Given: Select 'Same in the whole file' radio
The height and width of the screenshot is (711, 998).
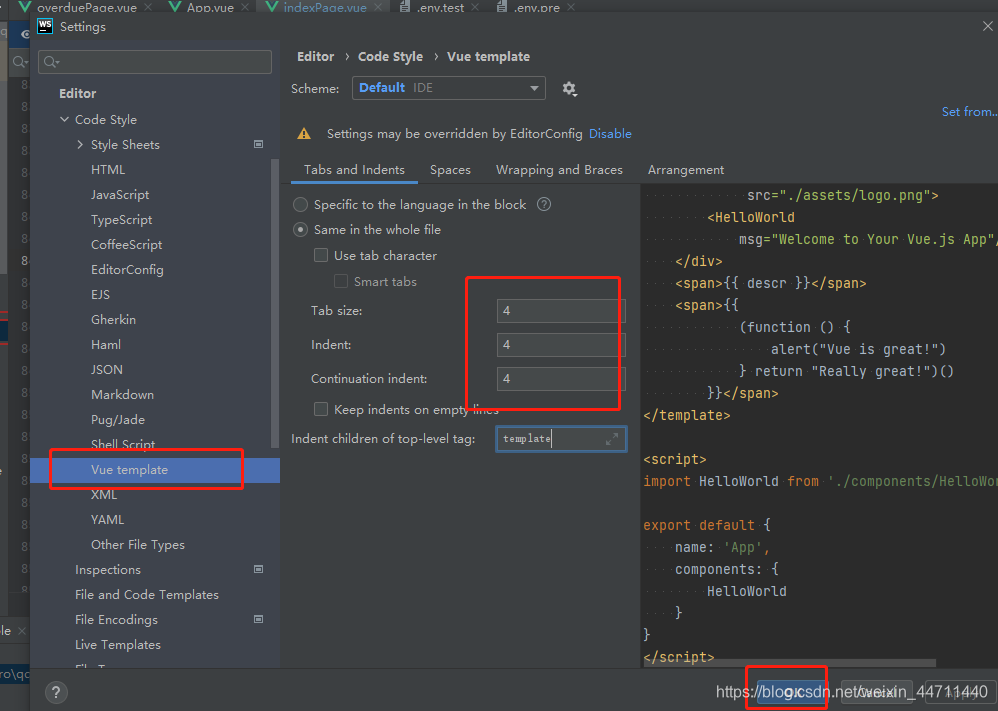Looking at the screenshot, I should pyautogui.click(x=300, y=230).
